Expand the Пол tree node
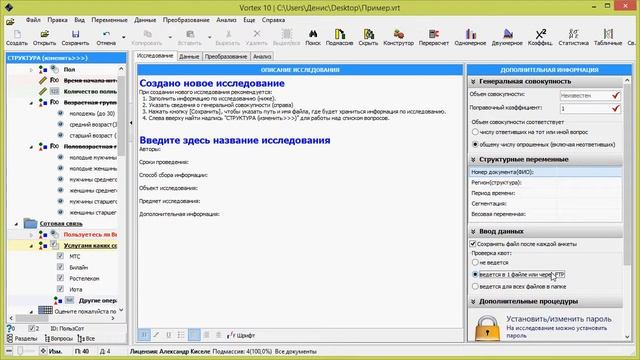The width and height of the screenshot is (640, 360). [31, 70]
